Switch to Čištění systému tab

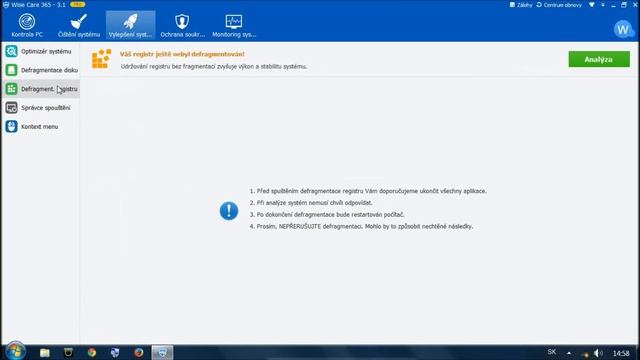pos(79,25)
